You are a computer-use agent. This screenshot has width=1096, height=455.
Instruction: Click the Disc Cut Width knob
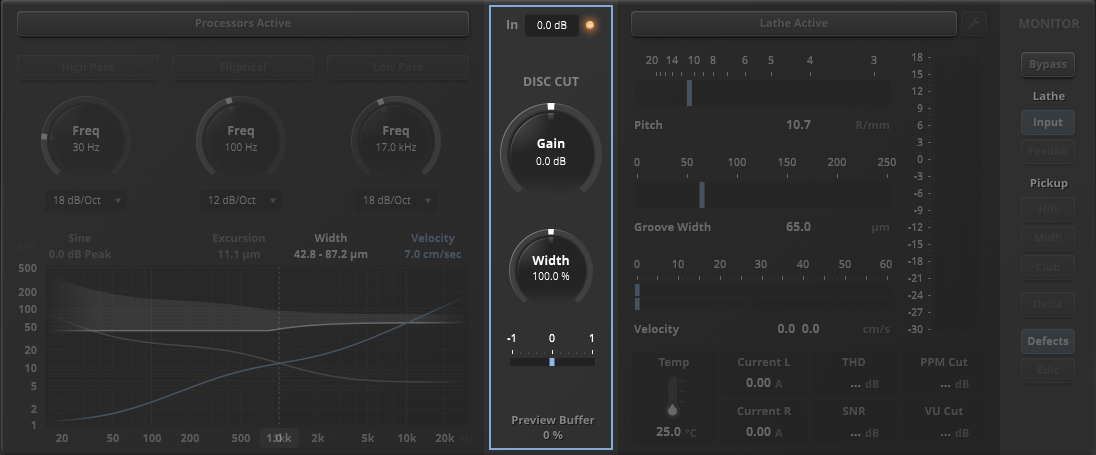click(x=551, y=268)
